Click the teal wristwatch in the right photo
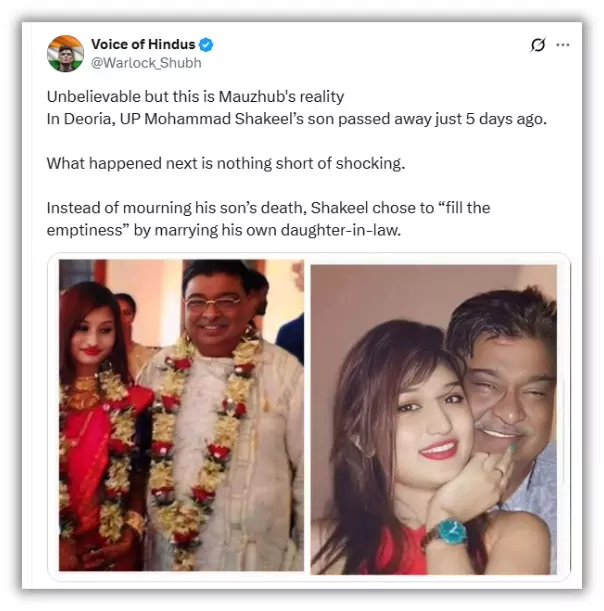 (x=448, y=532)
